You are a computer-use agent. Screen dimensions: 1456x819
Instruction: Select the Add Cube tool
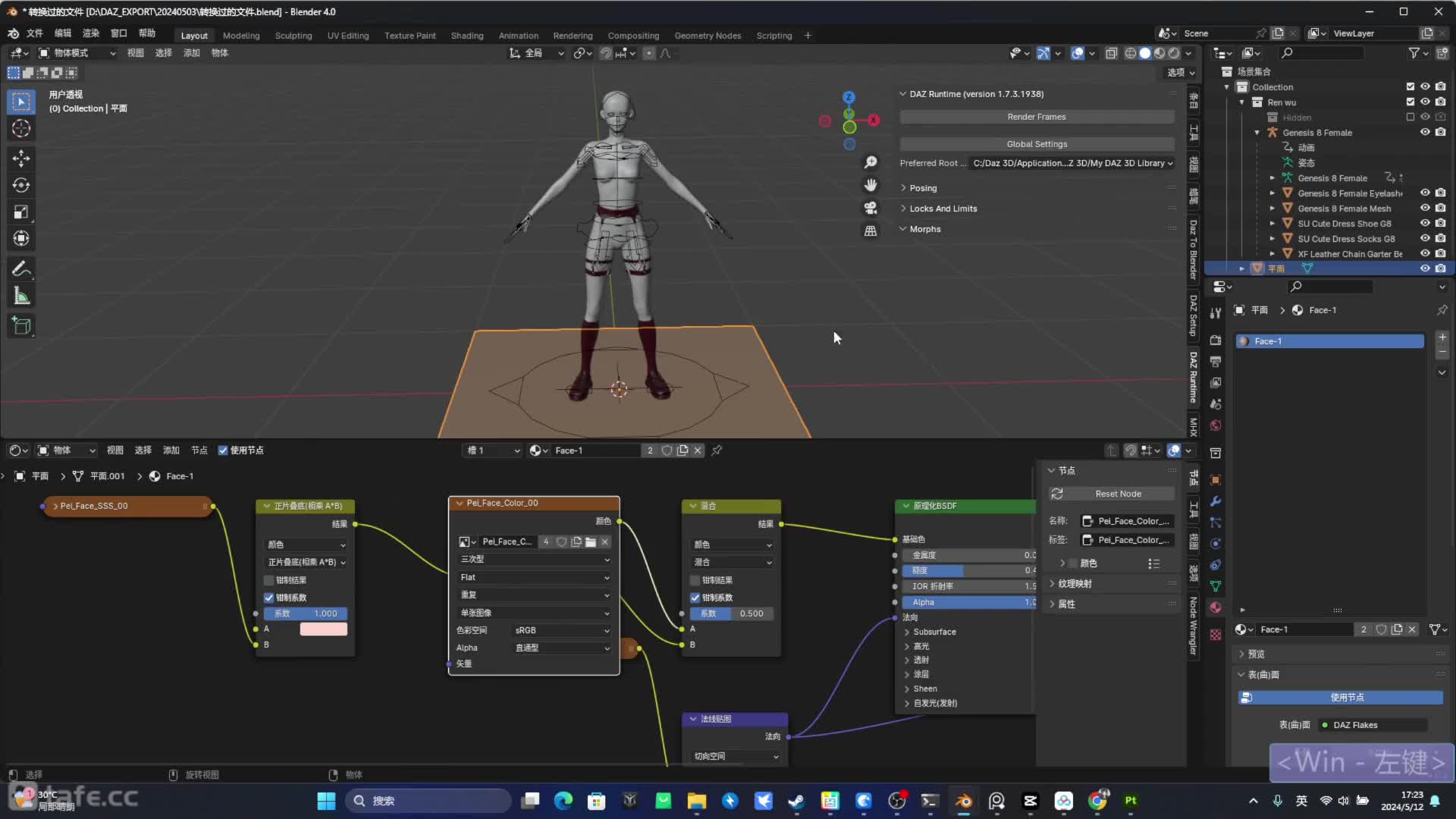(21, 326)
